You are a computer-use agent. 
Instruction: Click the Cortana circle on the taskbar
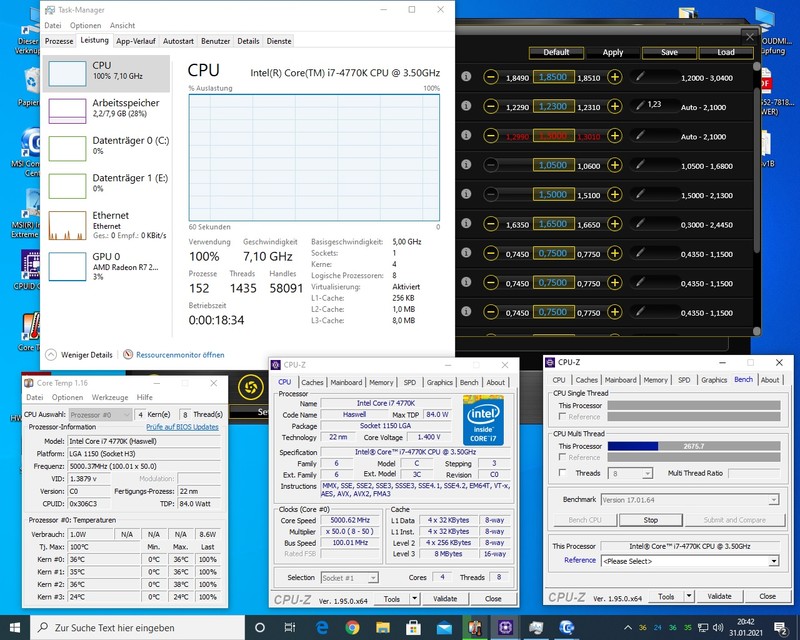pos(260,627)
